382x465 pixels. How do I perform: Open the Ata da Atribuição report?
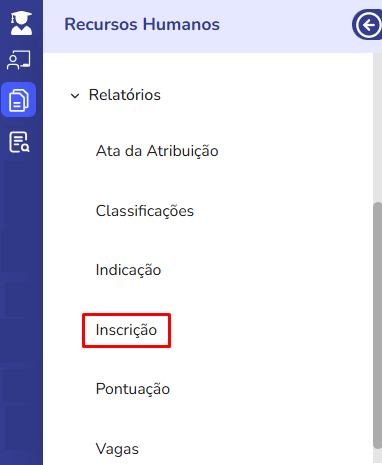(x=157, y=151)
